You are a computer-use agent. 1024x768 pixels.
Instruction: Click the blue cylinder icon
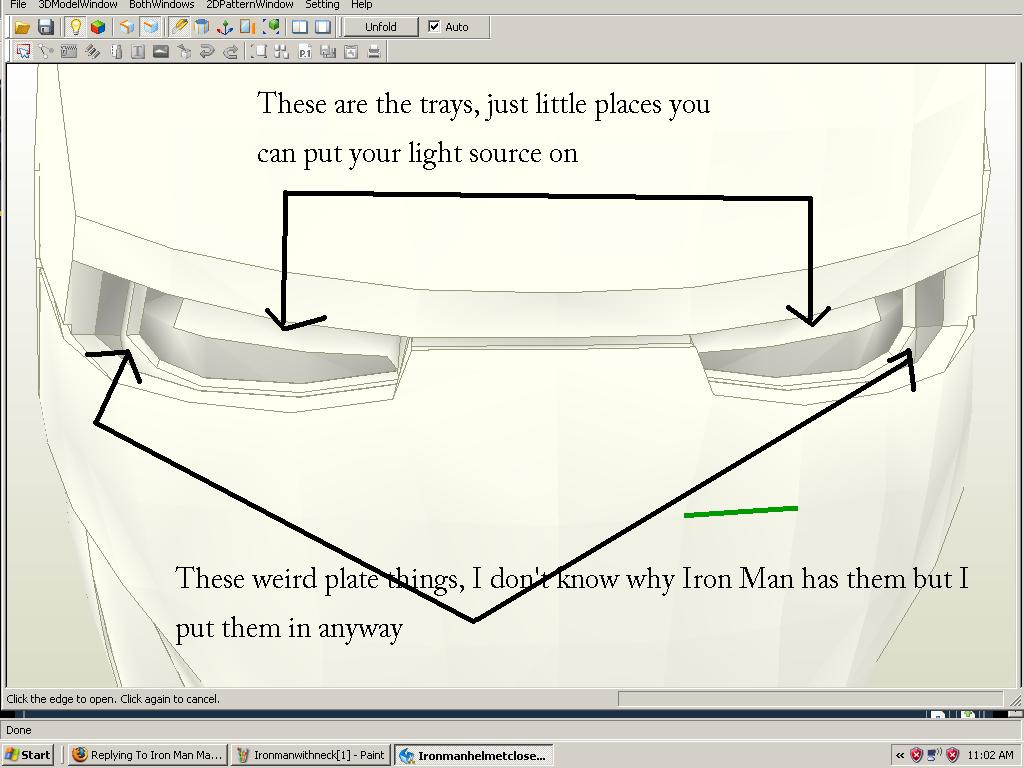click(x=202, y=27)
